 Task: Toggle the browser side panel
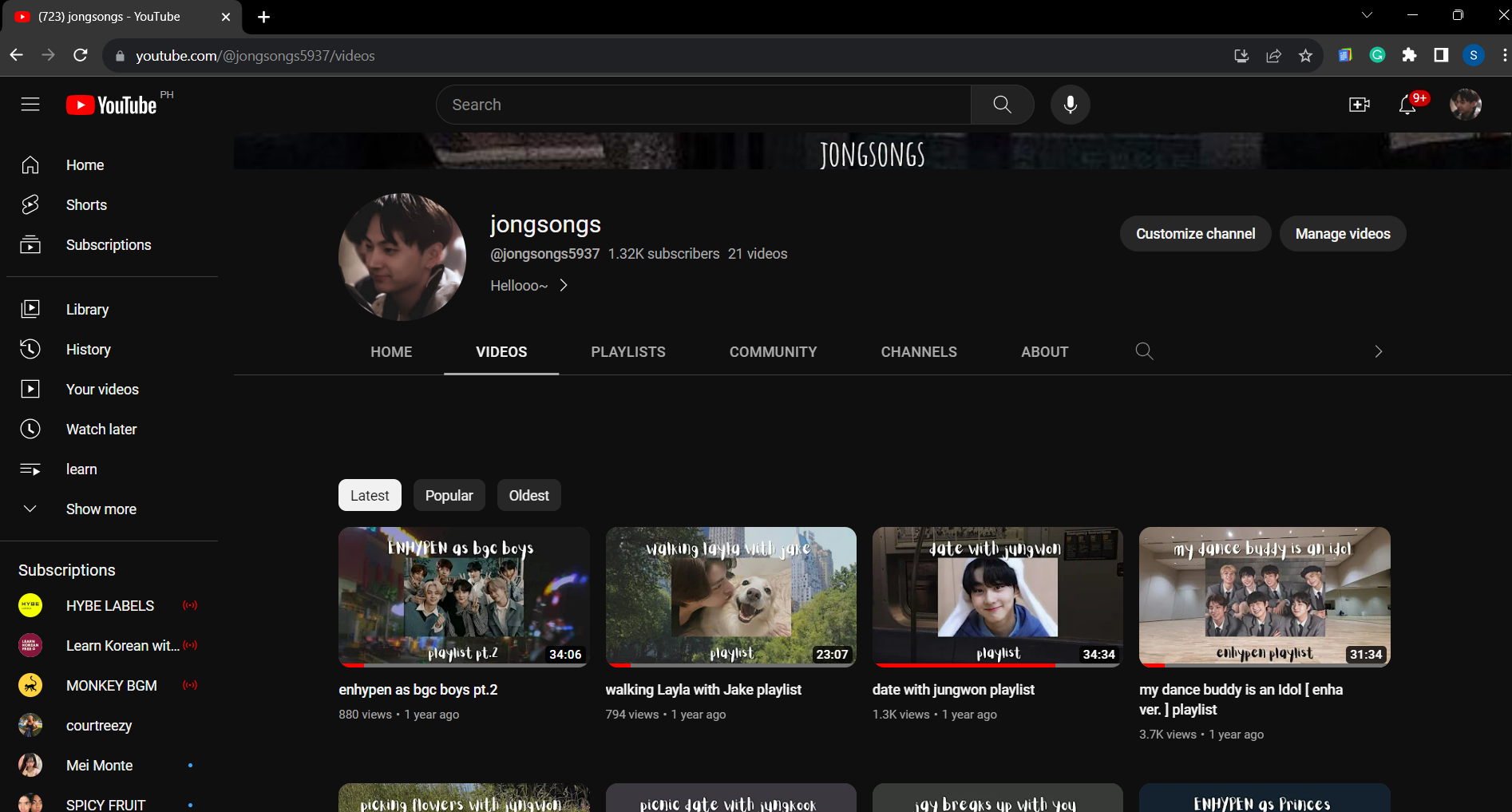pyautogui.click(x=1441, y=55)
